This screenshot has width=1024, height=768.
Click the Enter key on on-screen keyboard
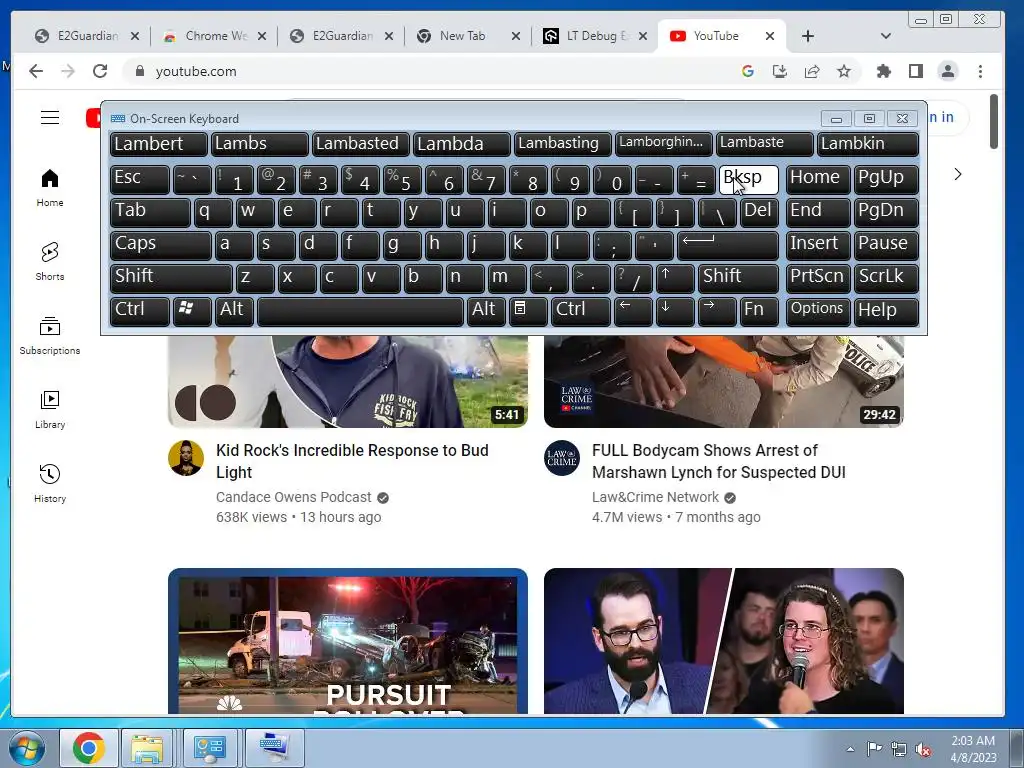728,245
